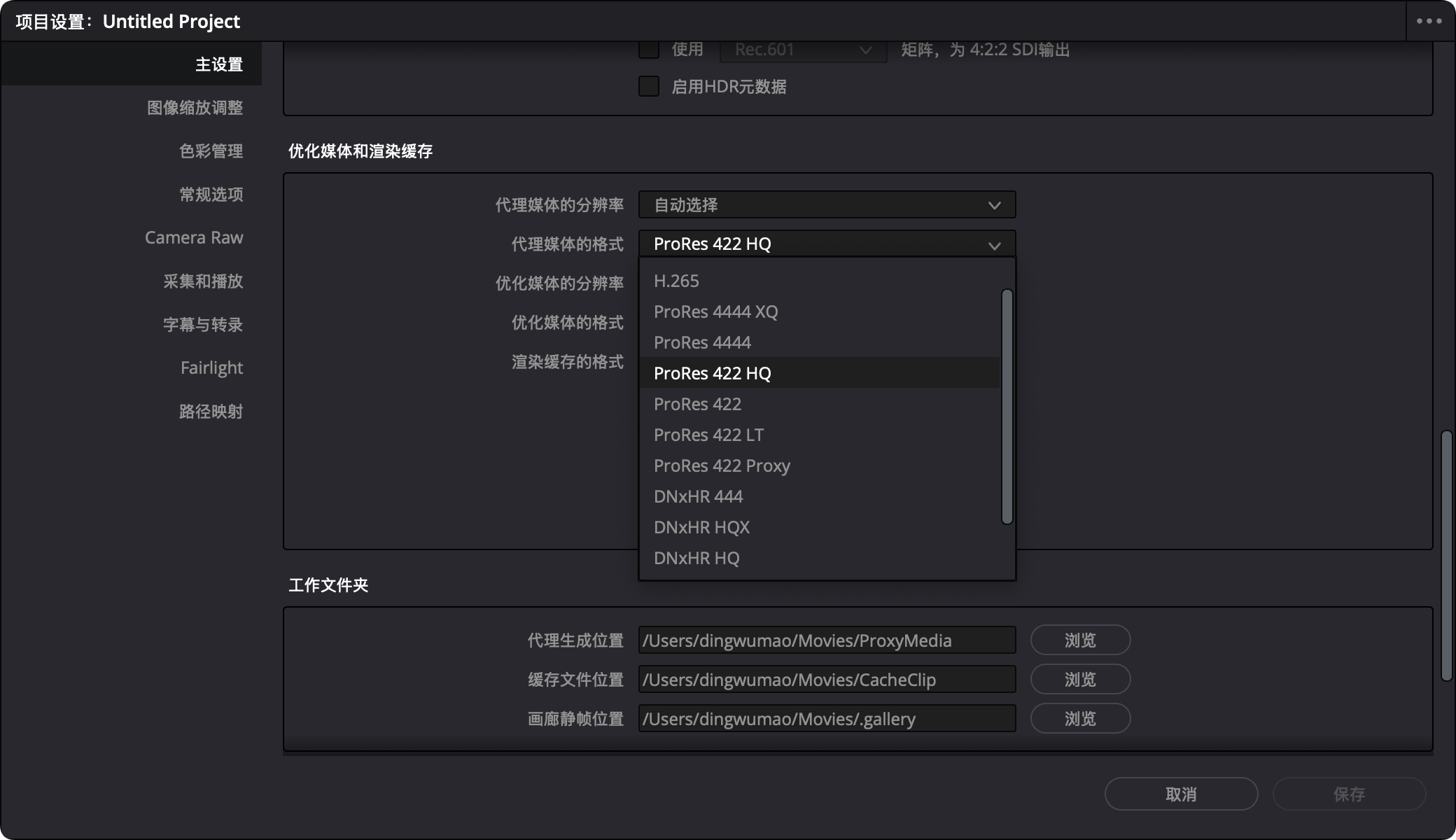1456x840 pixels.
Task: Open 图像缩放调整 settings page
Action: [x=195, y=108]
